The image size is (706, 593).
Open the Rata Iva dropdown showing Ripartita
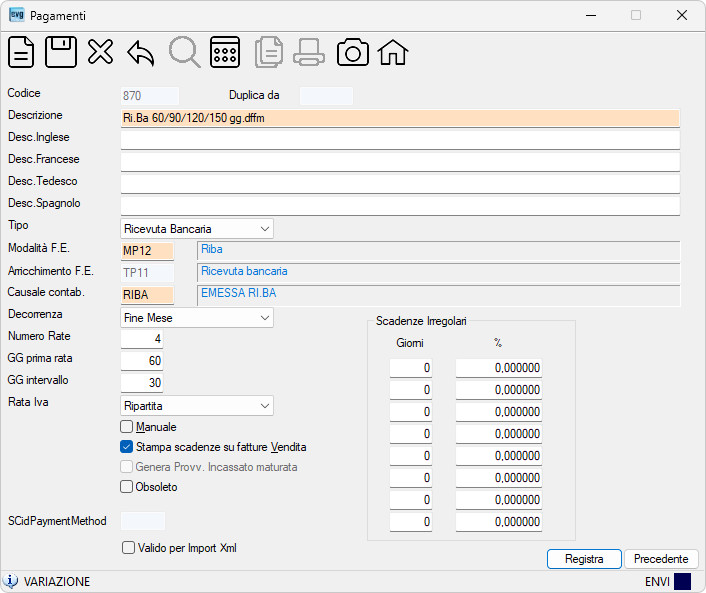(x=197, y=406)
